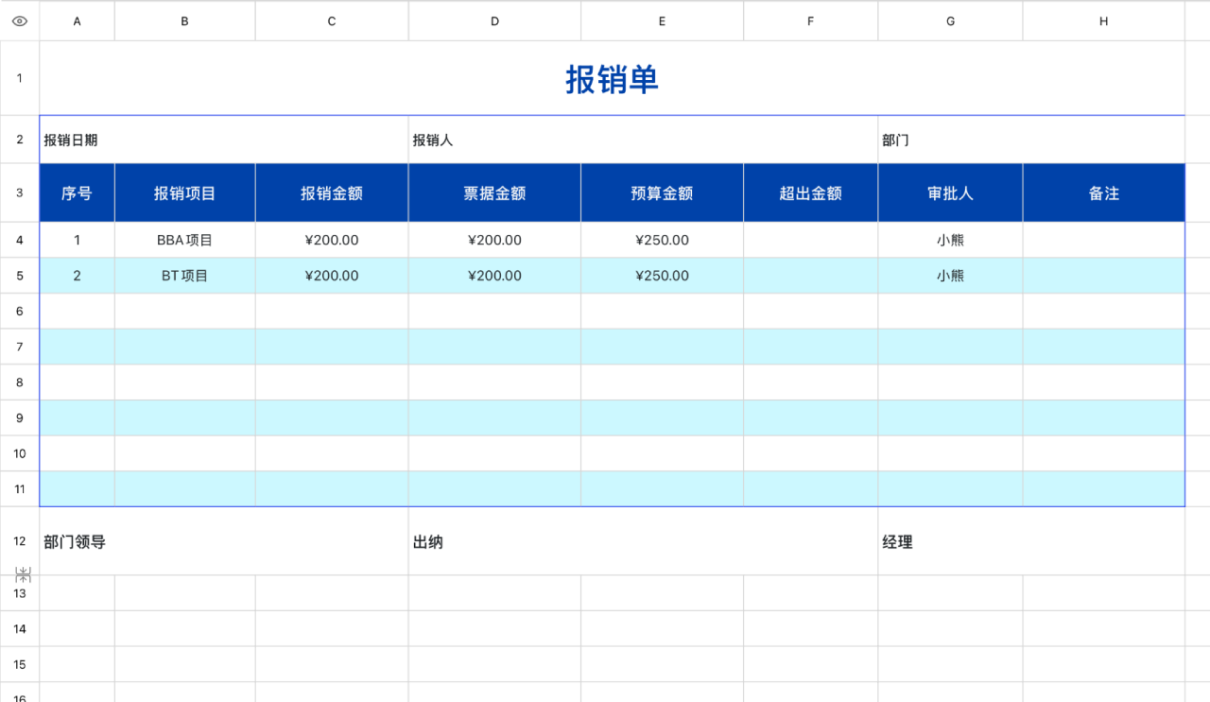Select the BT项目 cell
Viewport: 1210px width, 702px height.
184,276
